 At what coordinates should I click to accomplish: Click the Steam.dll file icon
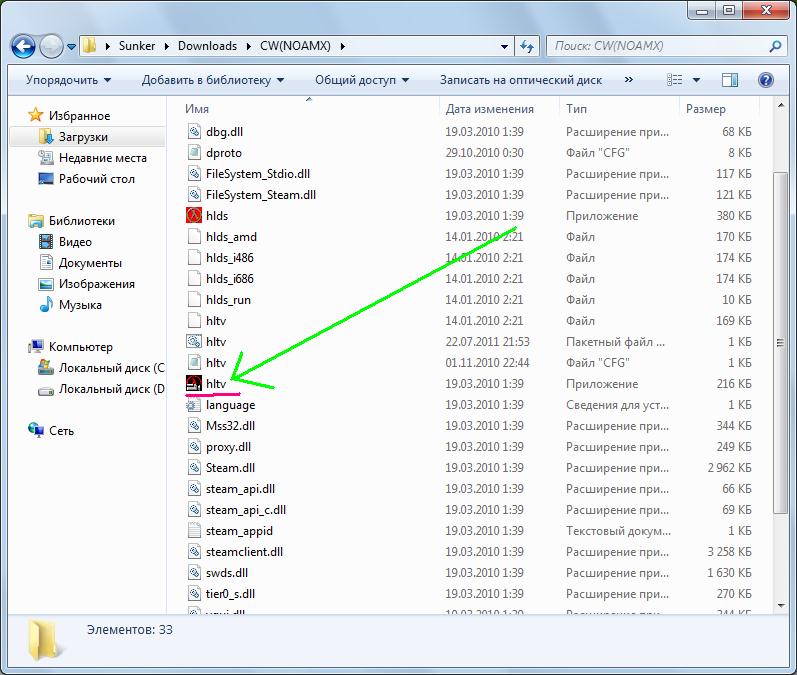pyautogui.click(x=195, y=468)
